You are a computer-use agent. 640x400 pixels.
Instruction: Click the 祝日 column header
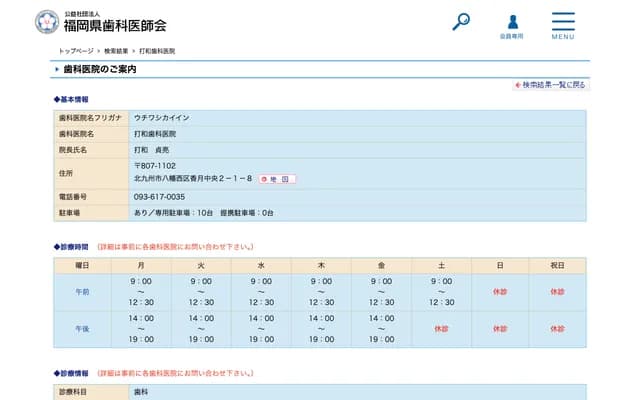(x=557, y=265)
